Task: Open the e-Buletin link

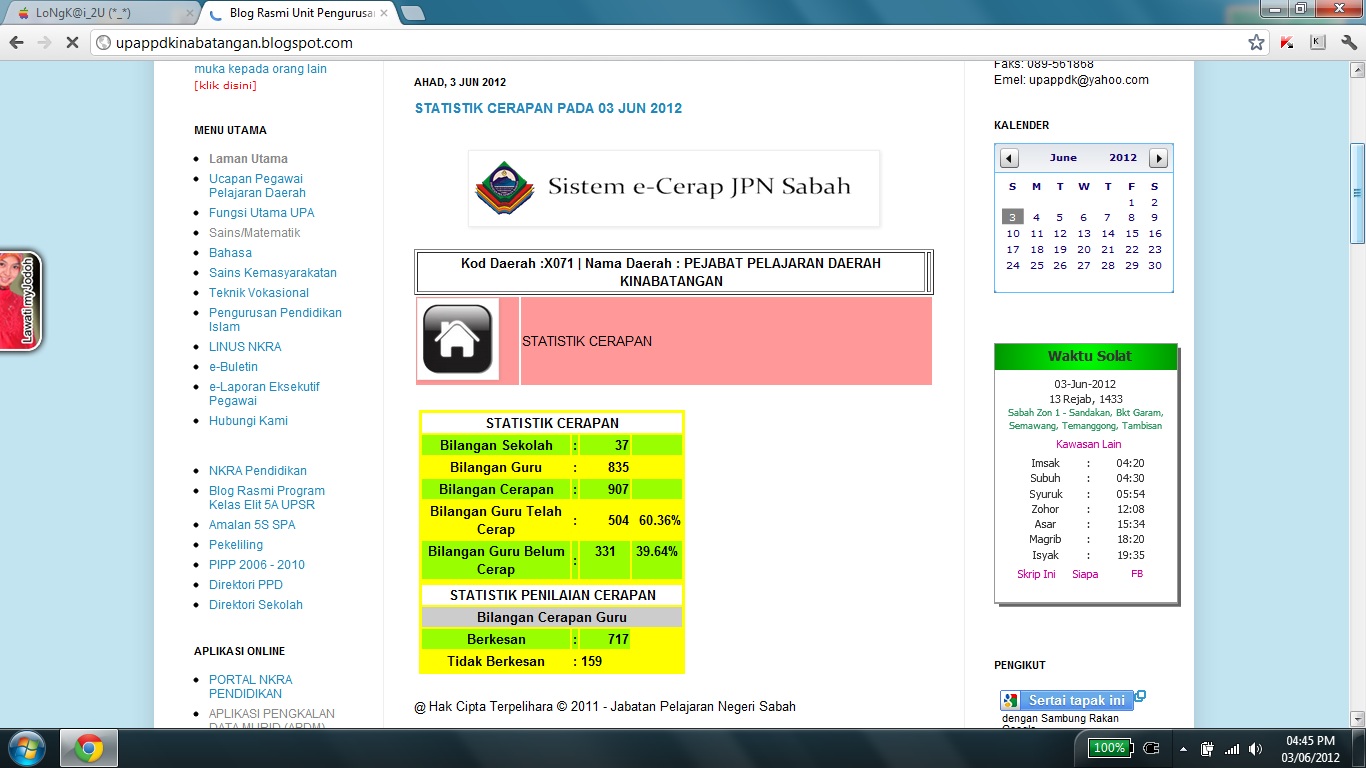Action: [233, 366]
